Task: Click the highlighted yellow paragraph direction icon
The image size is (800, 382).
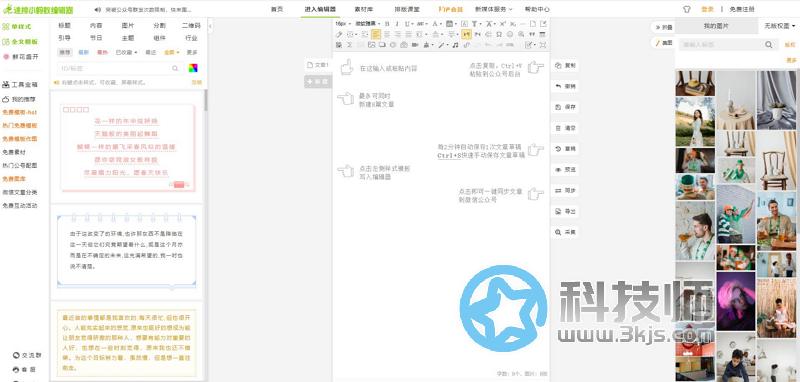Action: coord(466,34)
